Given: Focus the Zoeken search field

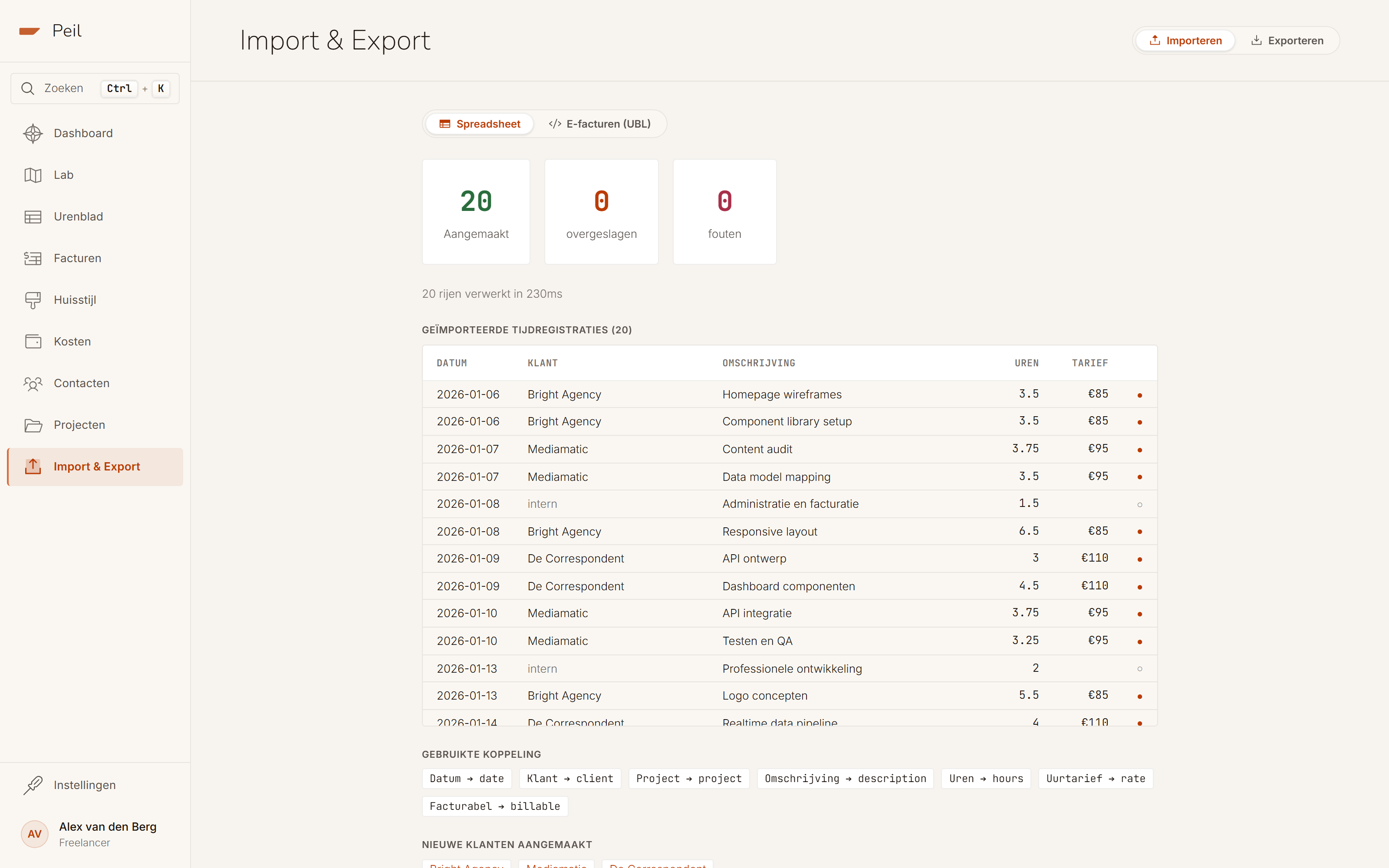Looking at the screenshot, I should (95, 89).
